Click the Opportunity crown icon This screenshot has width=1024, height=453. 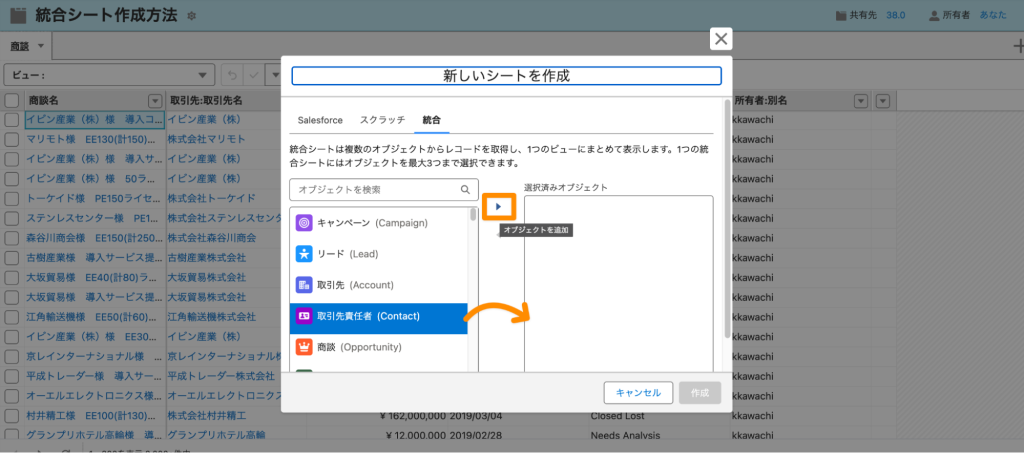tap(304, 347)
